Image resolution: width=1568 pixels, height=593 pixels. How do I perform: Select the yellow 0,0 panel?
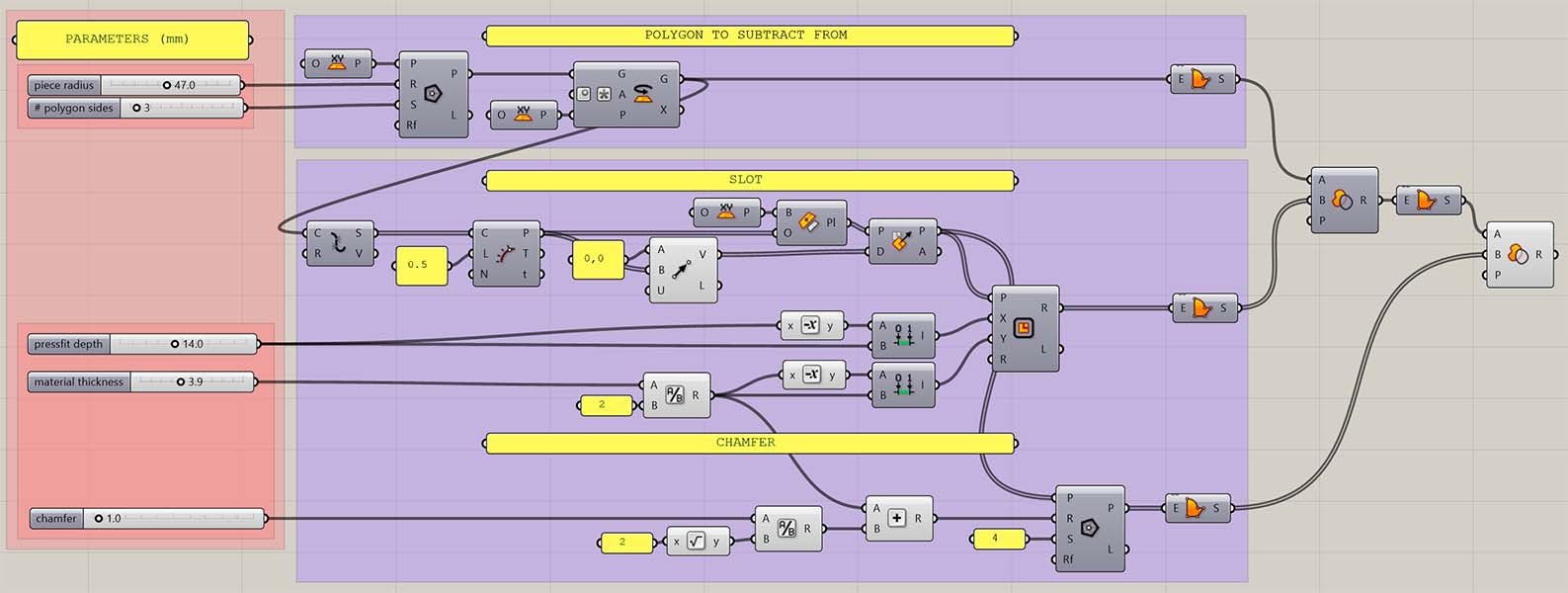598,259
